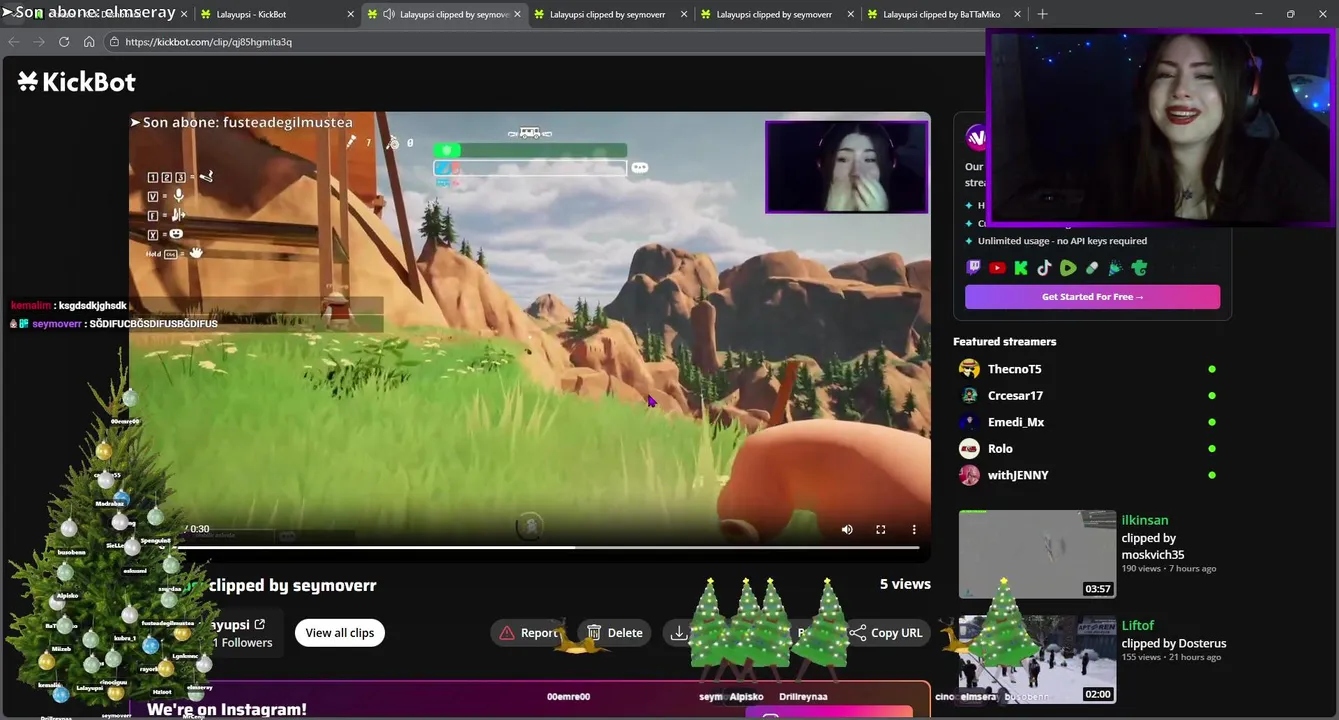Viewport: 1339px width, 720px height.
Task: Open a new tab with the plus icon
Action: (x=1042, y=14)
